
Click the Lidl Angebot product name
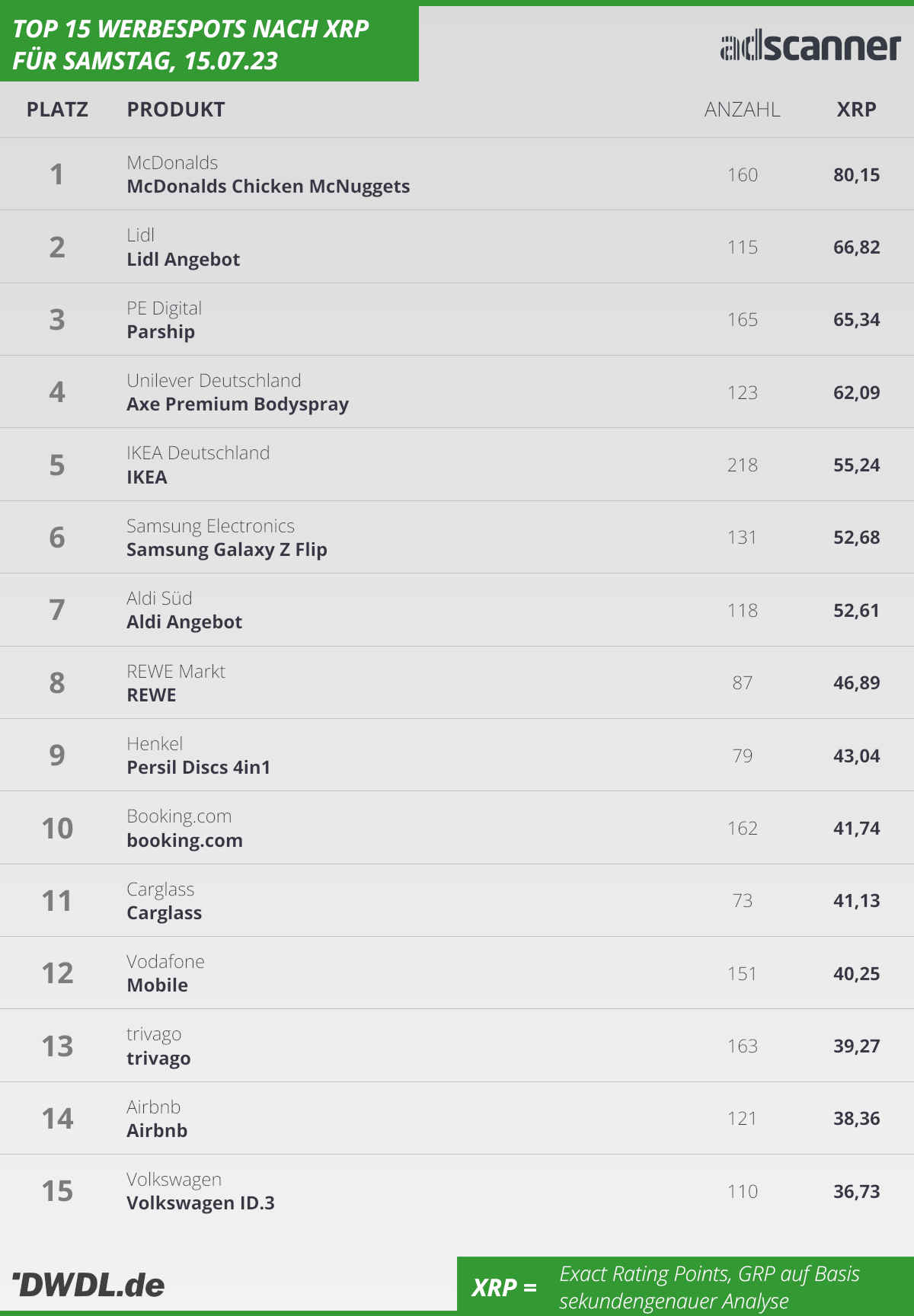[x=183, y=260]
